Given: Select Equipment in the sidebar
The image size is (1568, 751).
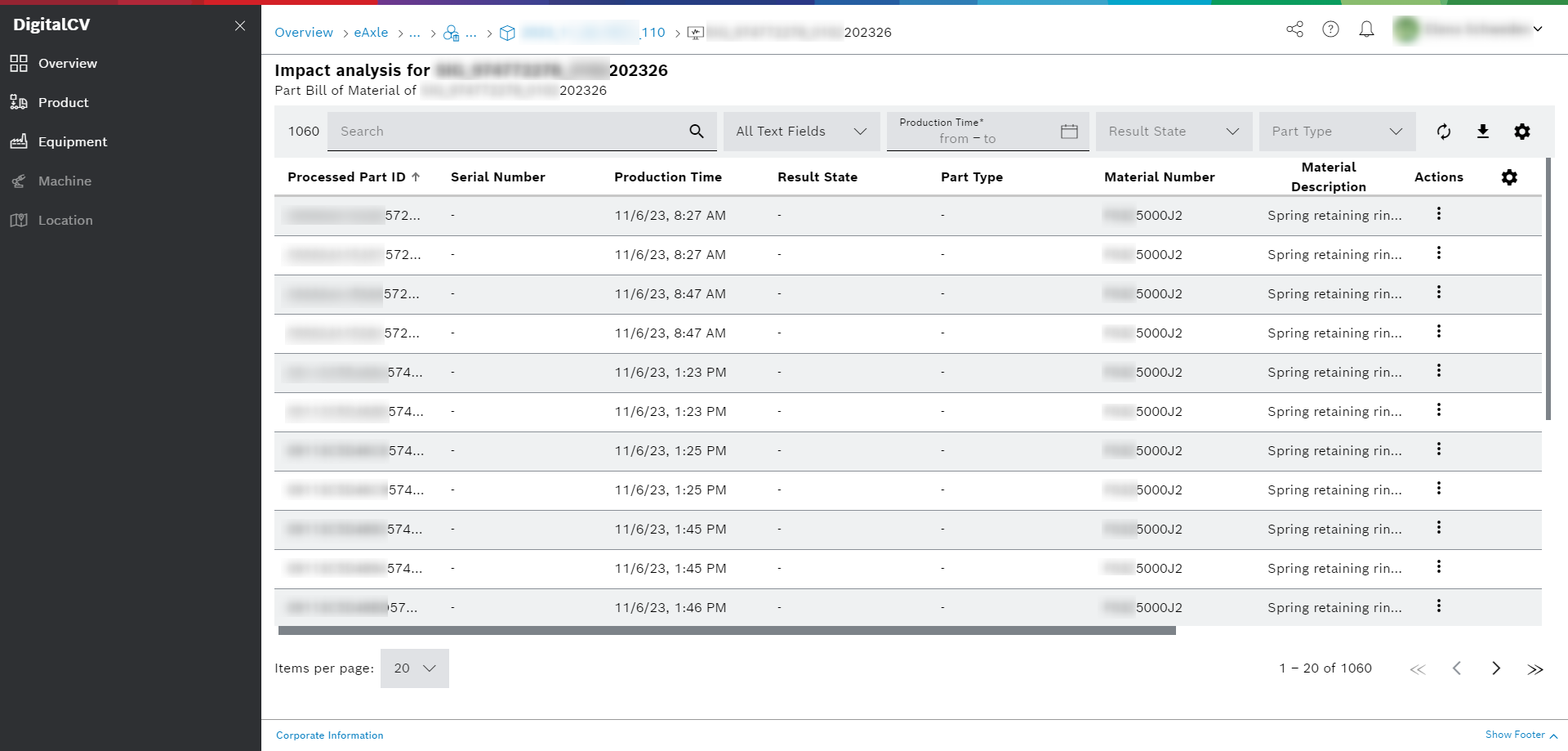Looking at the screenshot, I should coord(73,141).
